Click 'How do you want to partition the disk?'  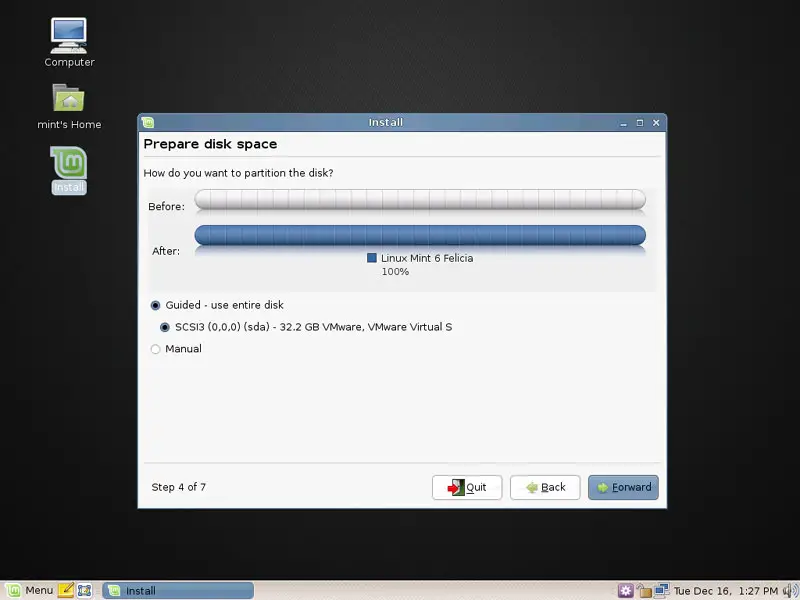(x=238, y=173)
